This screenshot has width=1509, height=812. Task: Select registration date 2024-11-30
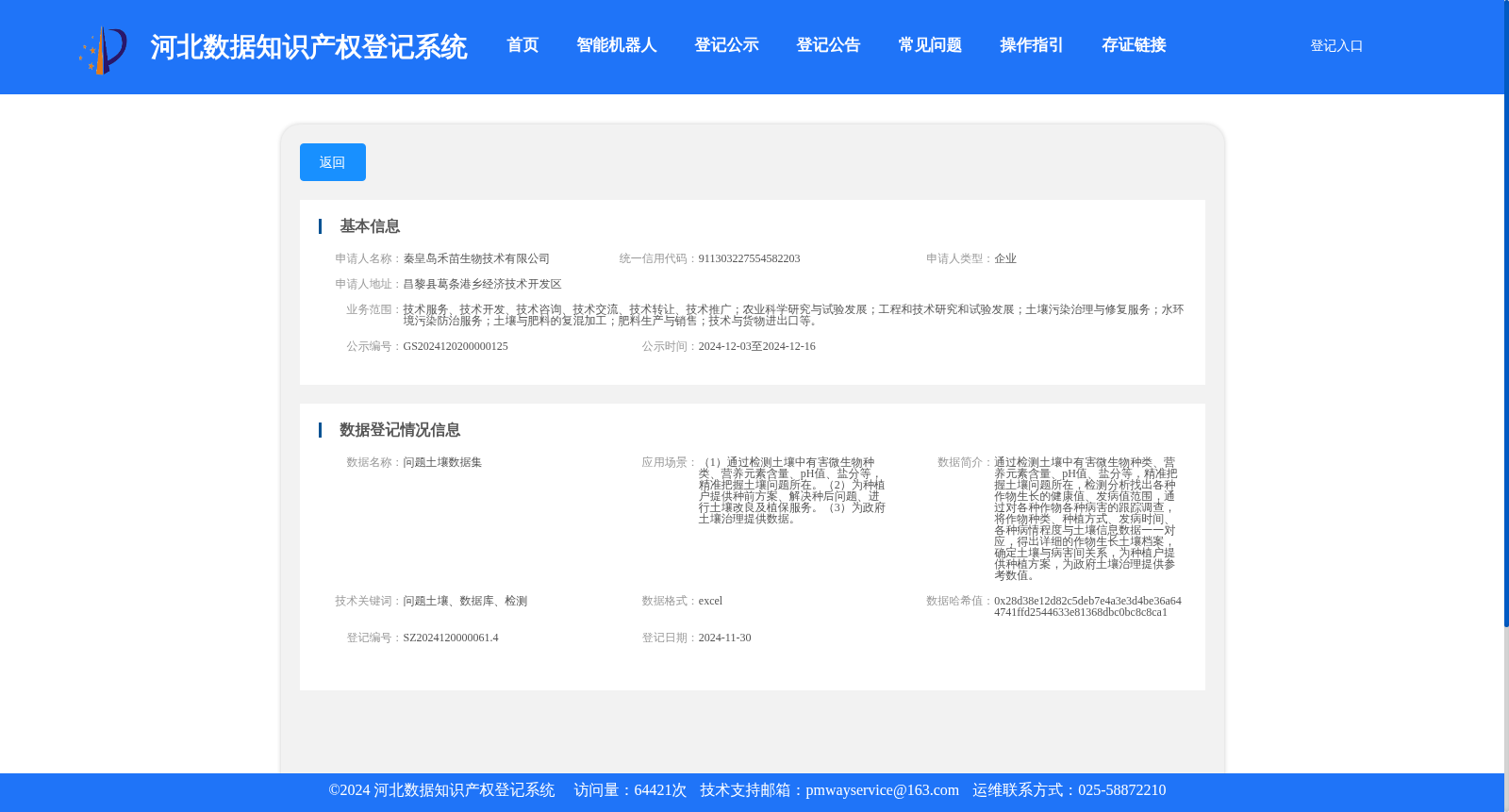(x=724, y=638)
